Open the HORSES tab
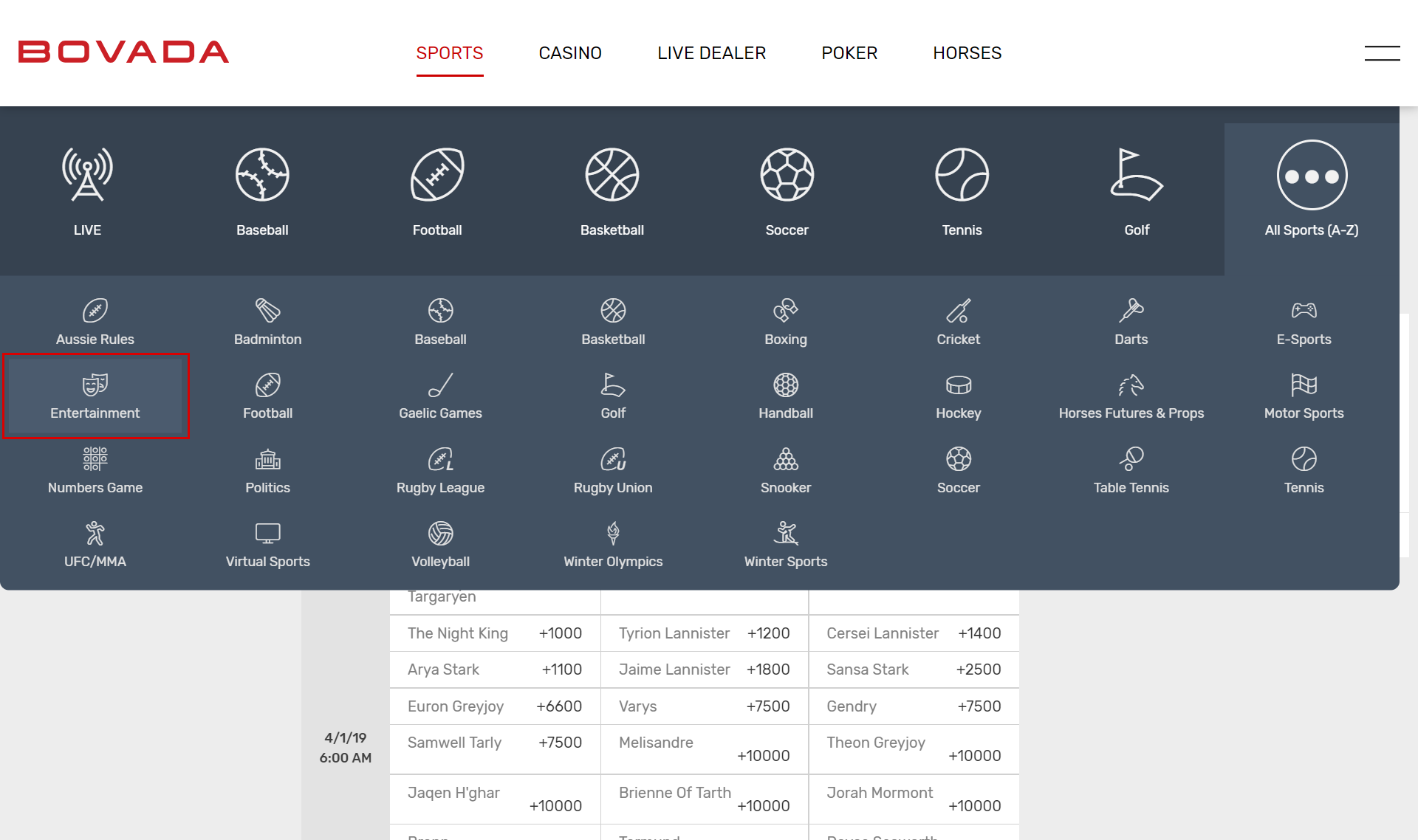 pyautogui.click(x=967, y=53)
